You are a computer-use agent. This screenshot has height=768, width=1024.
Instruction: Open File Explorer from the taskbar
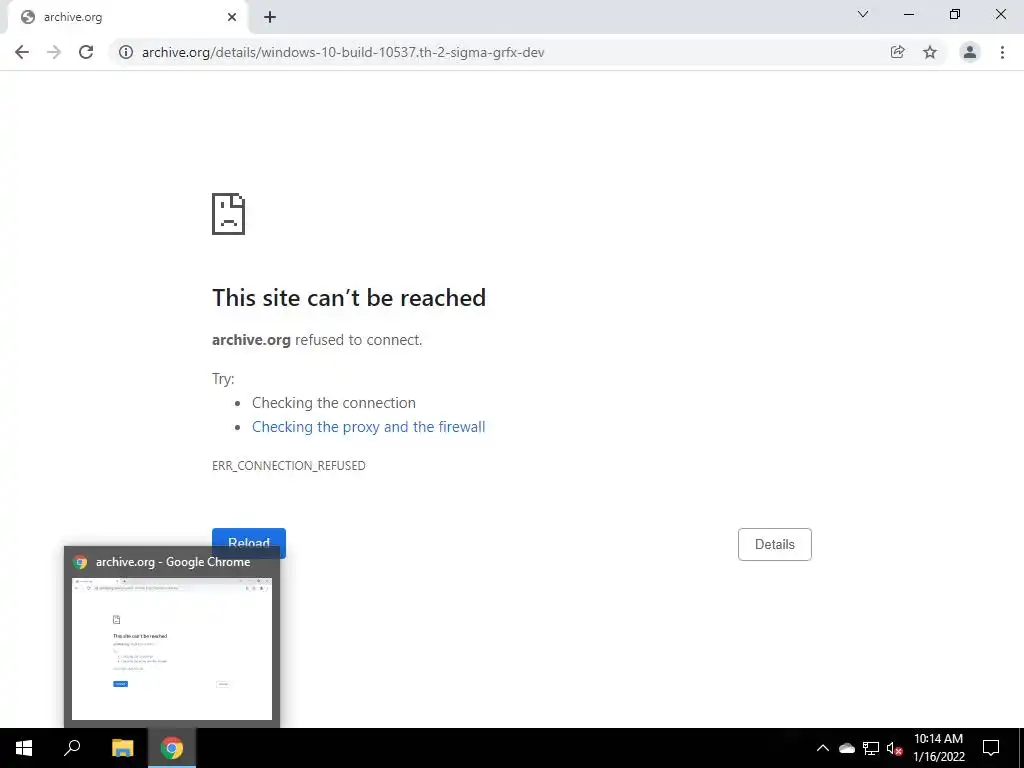[122, 748]
